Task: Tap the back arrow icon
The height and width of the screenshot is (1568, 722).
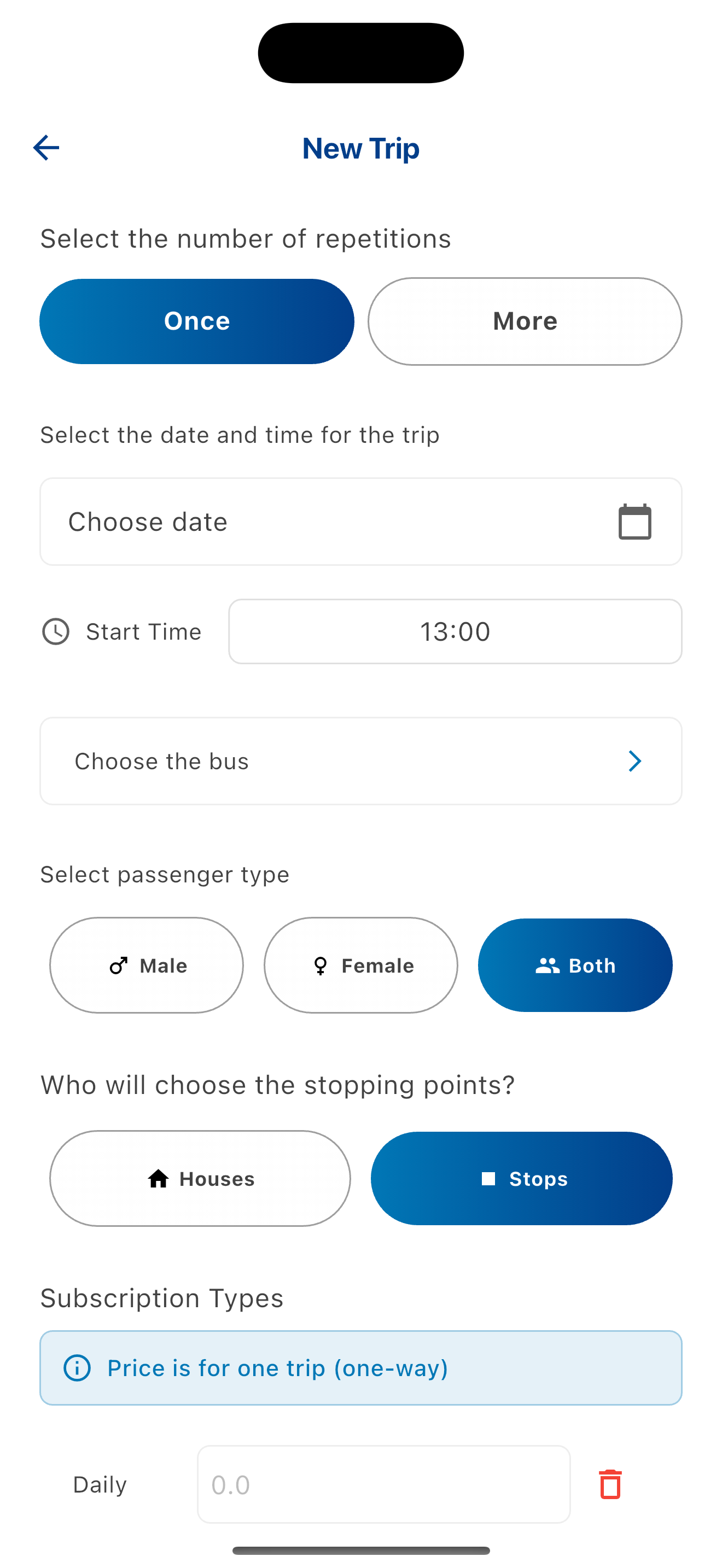Action: 45,148
